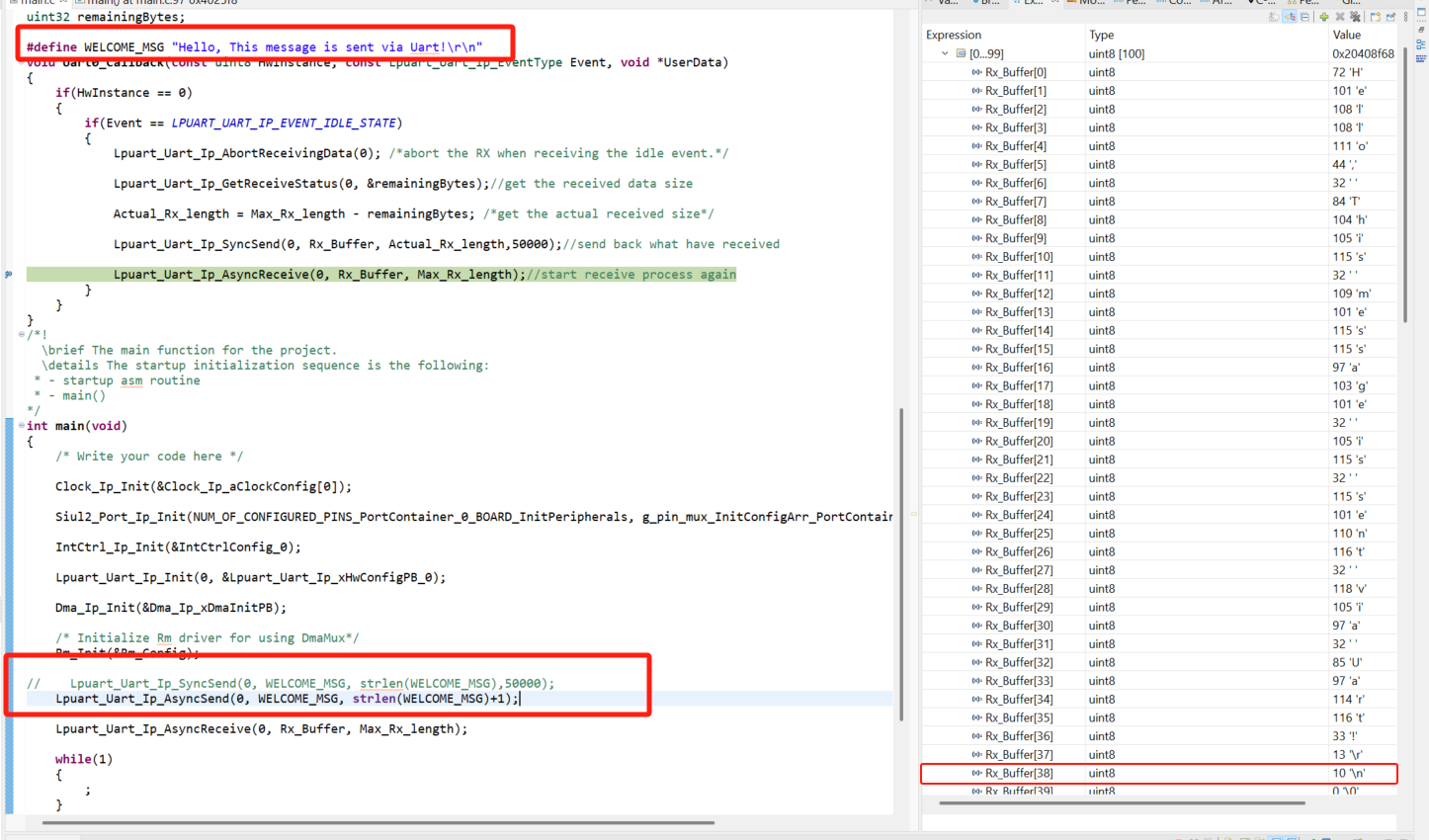
Task: Click the 'uint32 remainingBytes;' declaration
Action: click(x=106, y=17)
